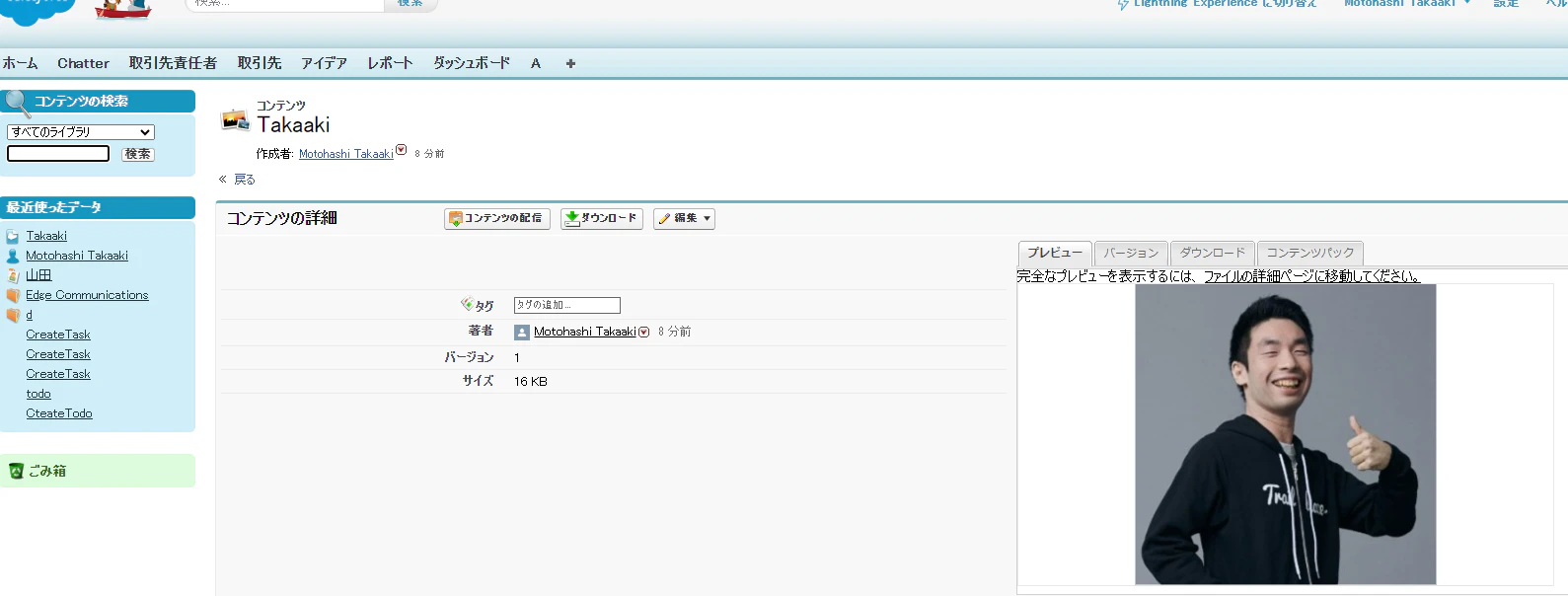The height and width of the screenshot is (596, 1568).
Task: Click the global search field at top
Action: pyautogui.click(x=284, y=4)
